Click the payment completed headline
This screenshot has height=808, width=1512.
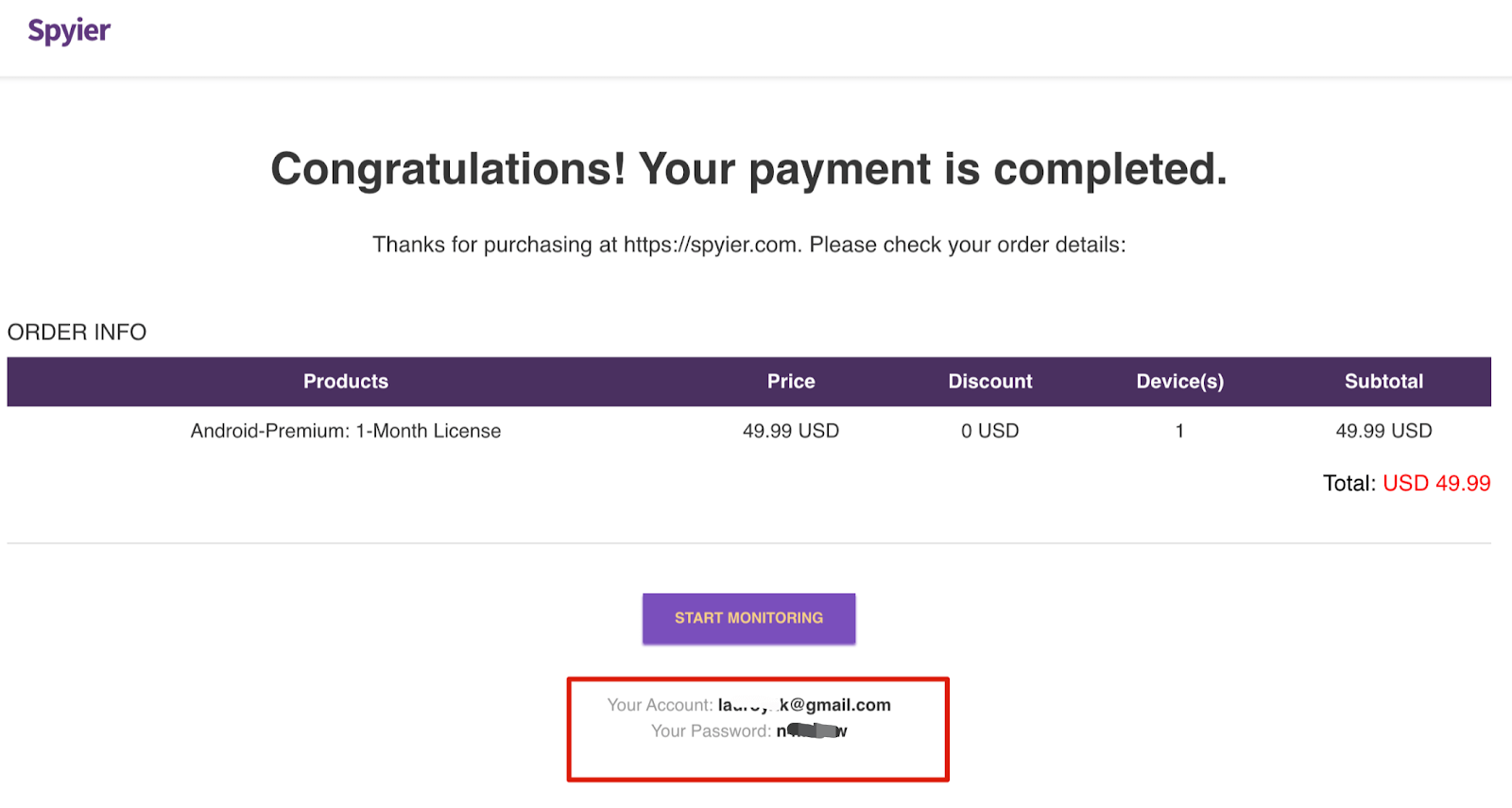click(x=748, y=169)
